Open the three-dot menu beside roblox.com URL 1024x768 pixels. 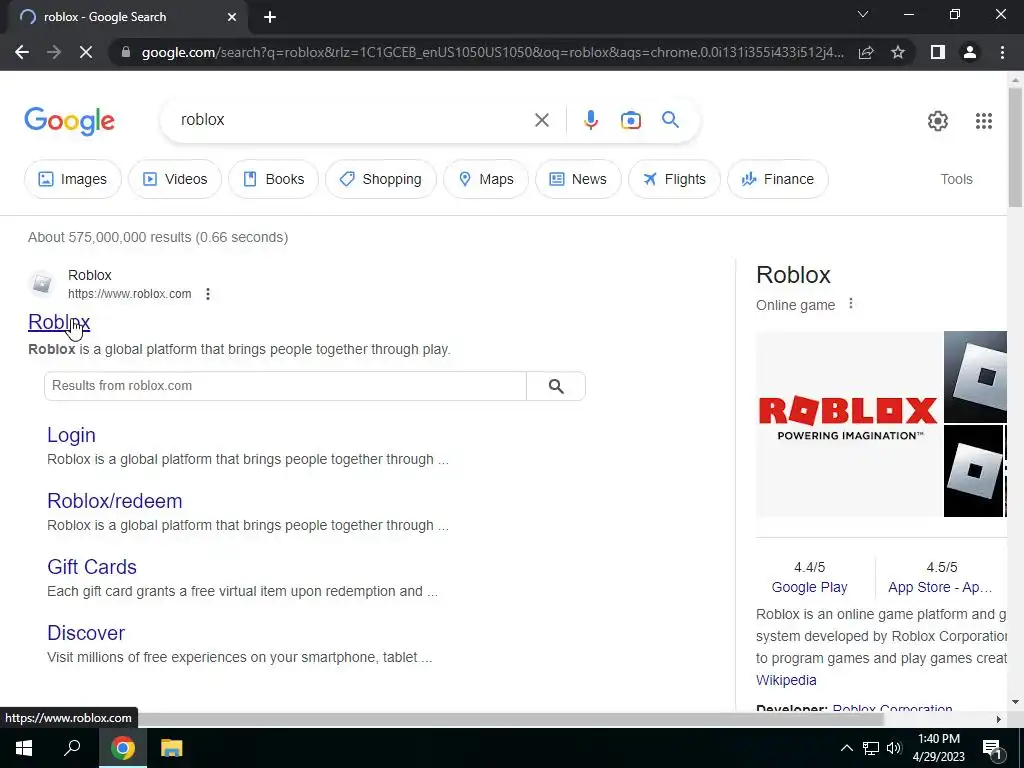click(208, 294)
